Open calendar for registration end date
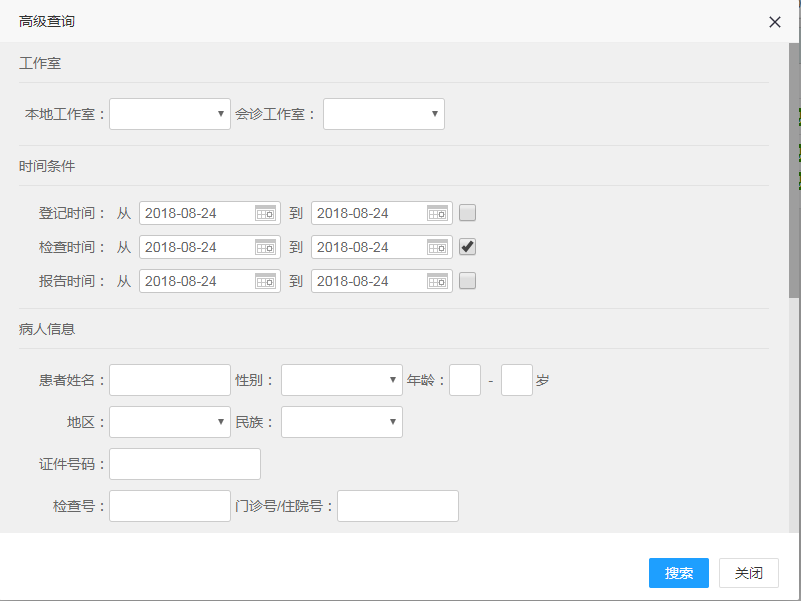The image size is (801, 601). tap(437, 213)
